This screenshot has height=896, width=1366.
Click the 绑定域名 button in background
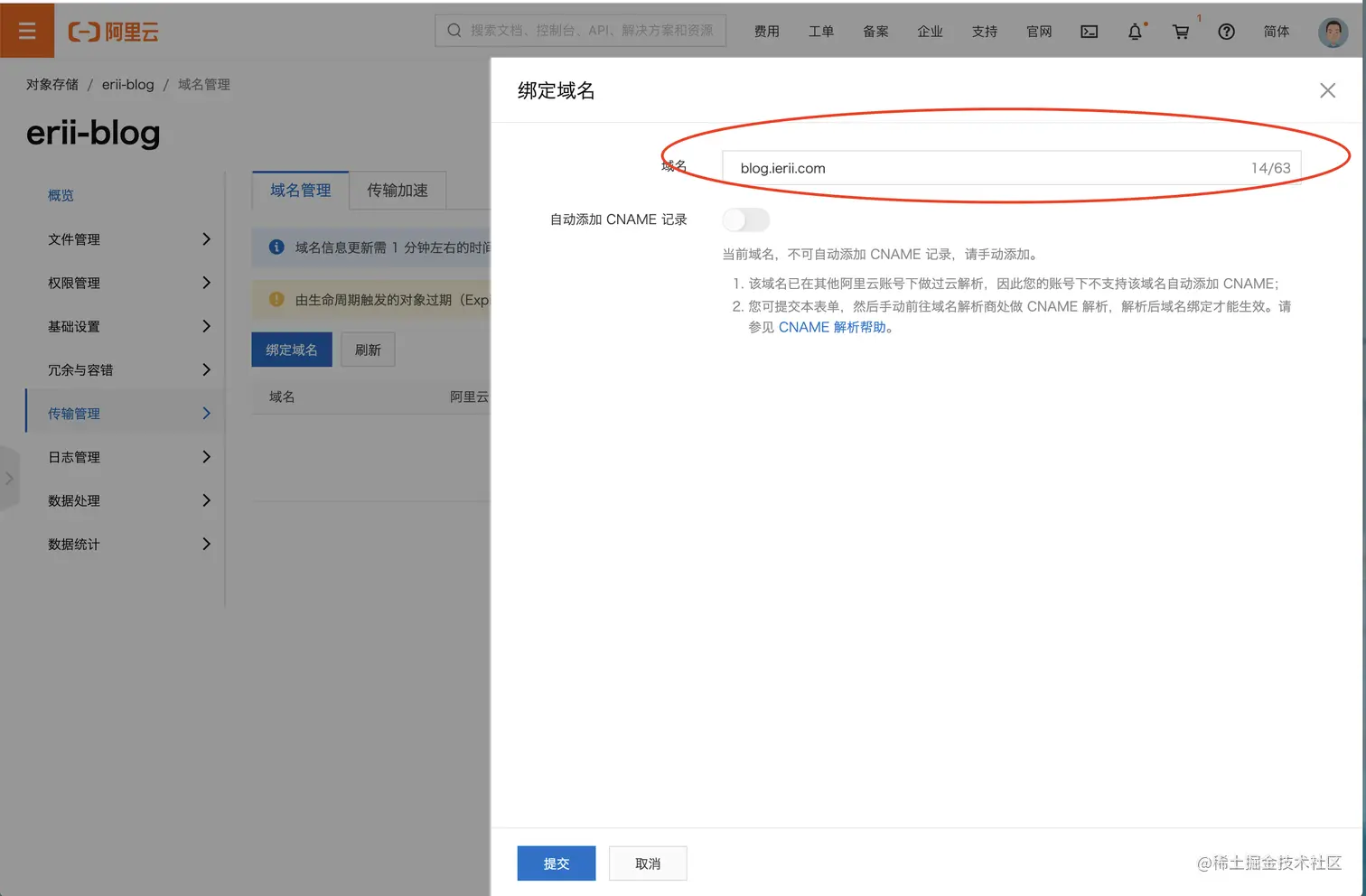(292, 350)
